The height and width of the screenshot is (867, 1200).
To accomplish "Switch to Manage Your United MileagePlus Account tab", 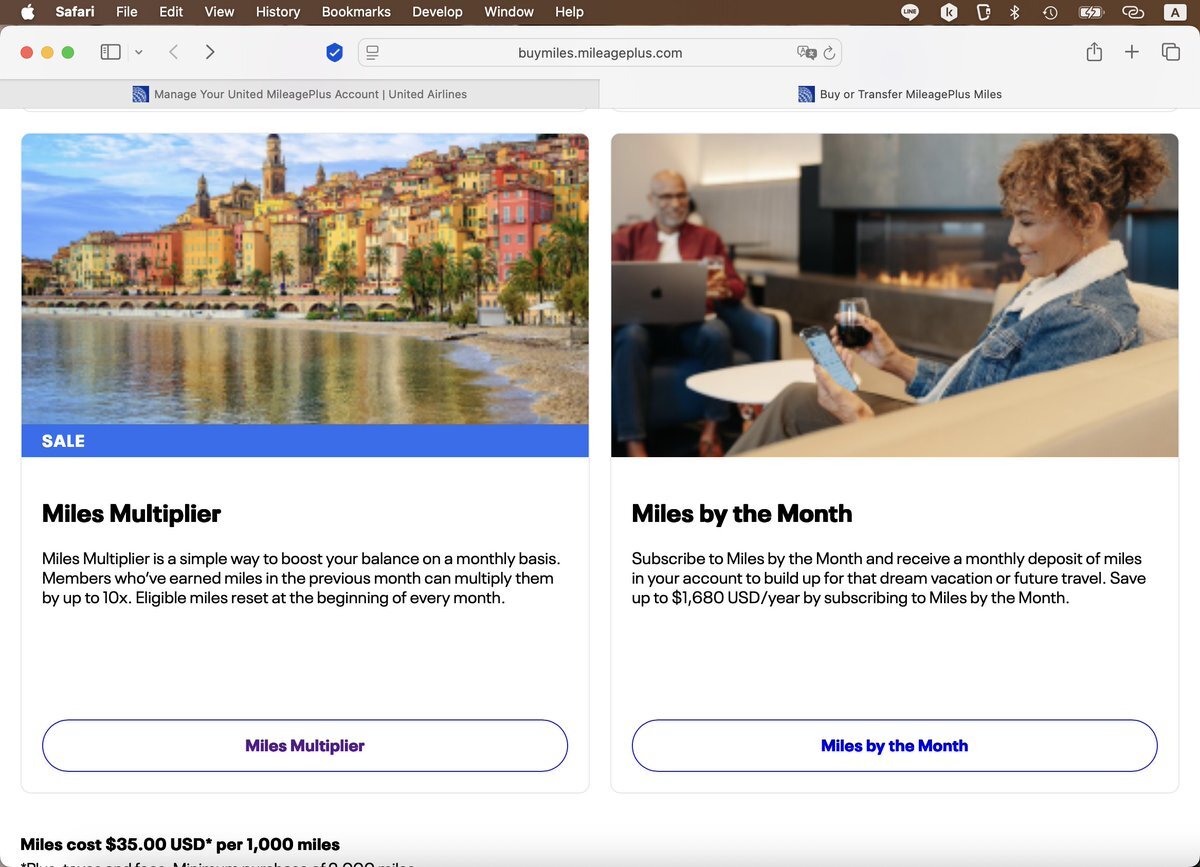I will (300, 94).
